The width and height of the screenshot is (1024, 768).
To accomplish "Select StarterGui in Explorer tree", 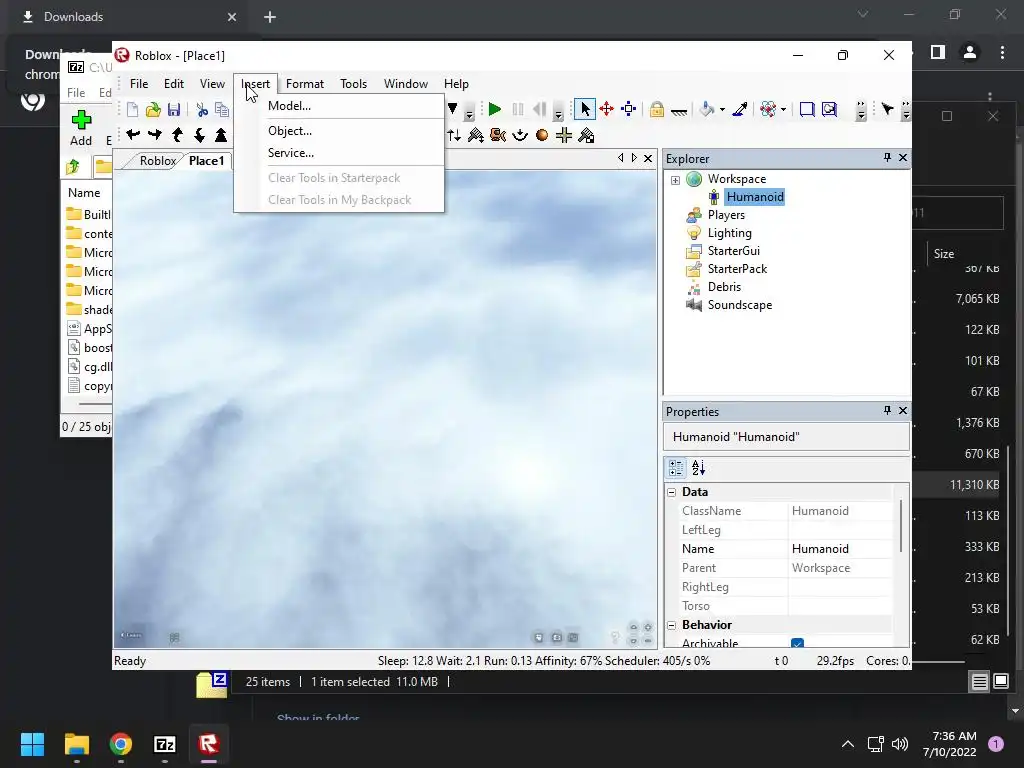I will [x=733, y=251].
